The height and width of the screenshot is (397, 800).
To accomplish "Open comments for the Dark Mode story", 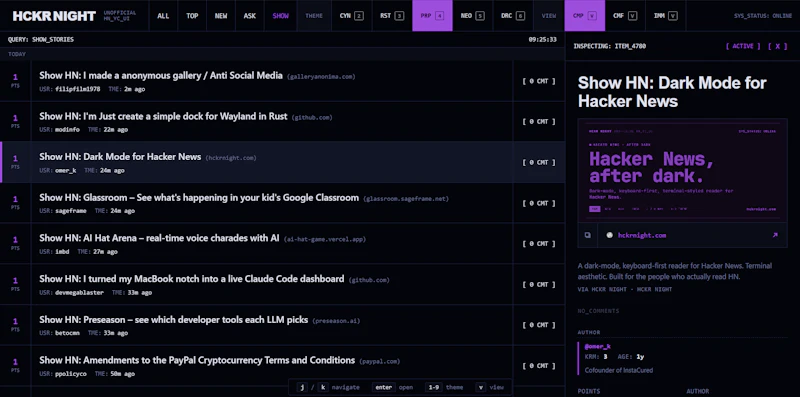I will (x=539, y=162).
